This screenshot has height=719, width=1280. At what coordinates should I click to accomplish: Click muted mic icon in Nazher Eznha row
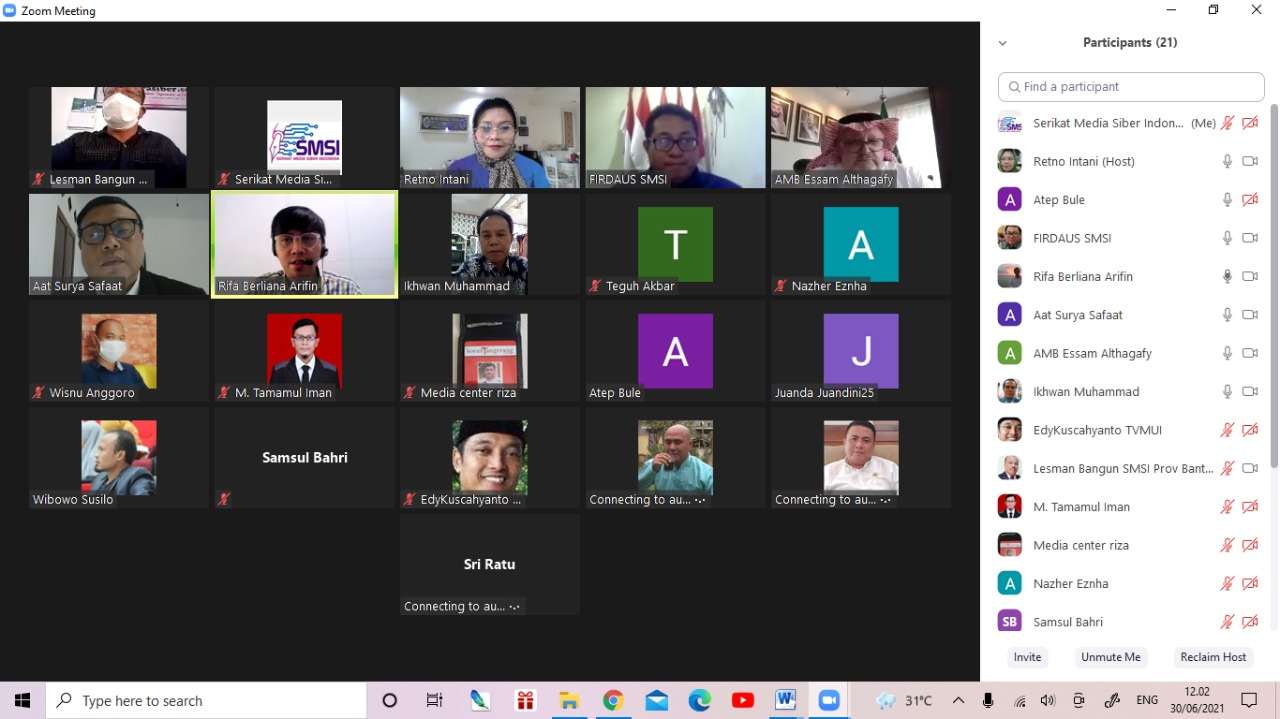pyautogui.click(x=1227, y=584)
